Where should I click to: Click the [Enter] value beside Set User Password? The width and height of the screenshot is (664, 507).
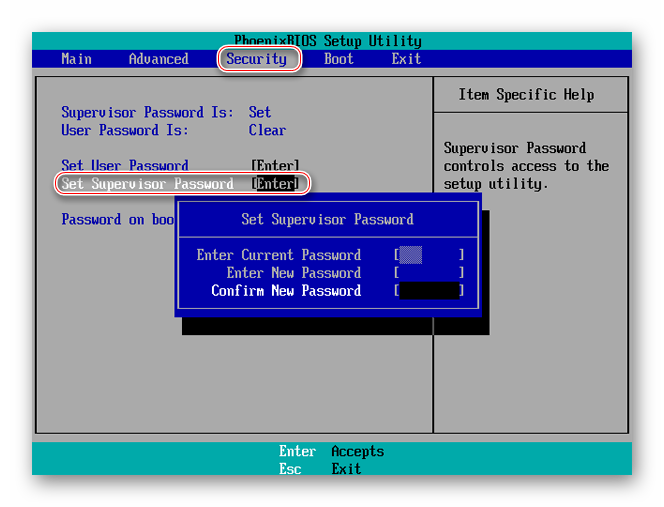[275, 165]
